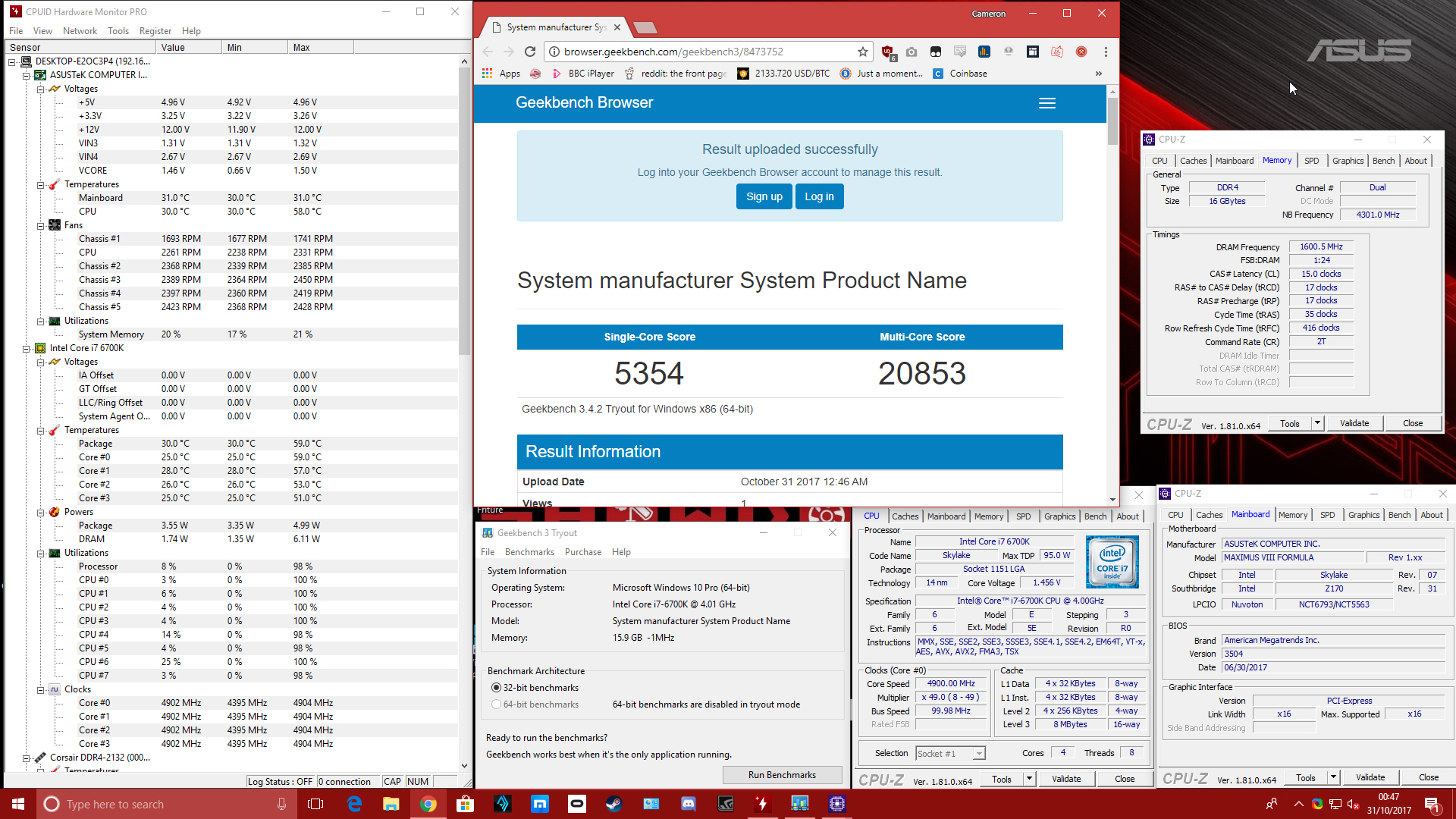Click the Windows search box
The height and width of the screenshot is (819, 1456).
[x=167, y=804]
